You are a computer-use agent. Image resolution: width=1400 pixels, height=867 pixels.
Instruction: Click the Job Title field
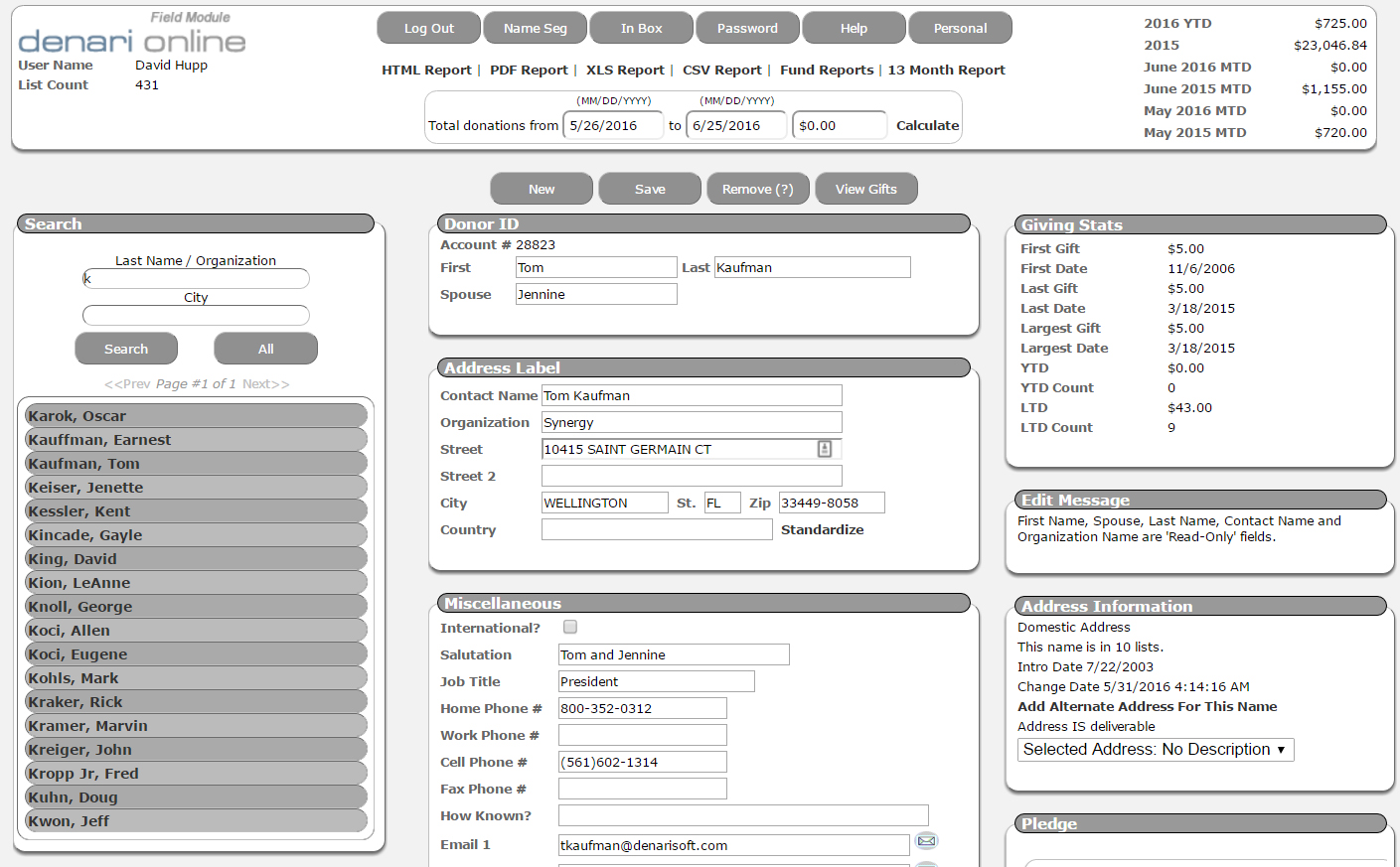pyautogui.click(x=657, y=681)
